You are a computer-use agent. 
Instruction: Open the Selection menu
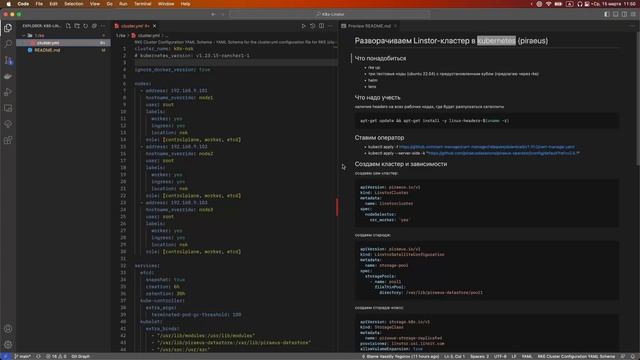pyautogui.click(x=74, y=4)
